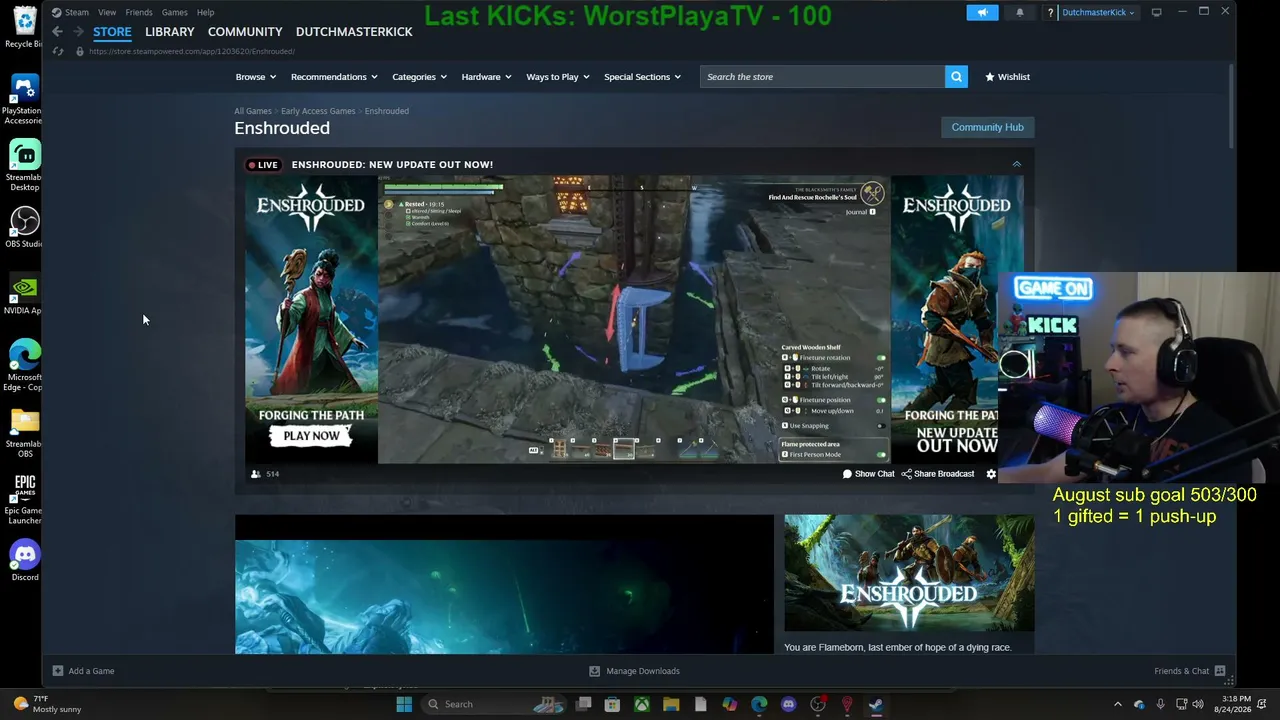
Task: Open the Help menu
Action: coord(205,12)
